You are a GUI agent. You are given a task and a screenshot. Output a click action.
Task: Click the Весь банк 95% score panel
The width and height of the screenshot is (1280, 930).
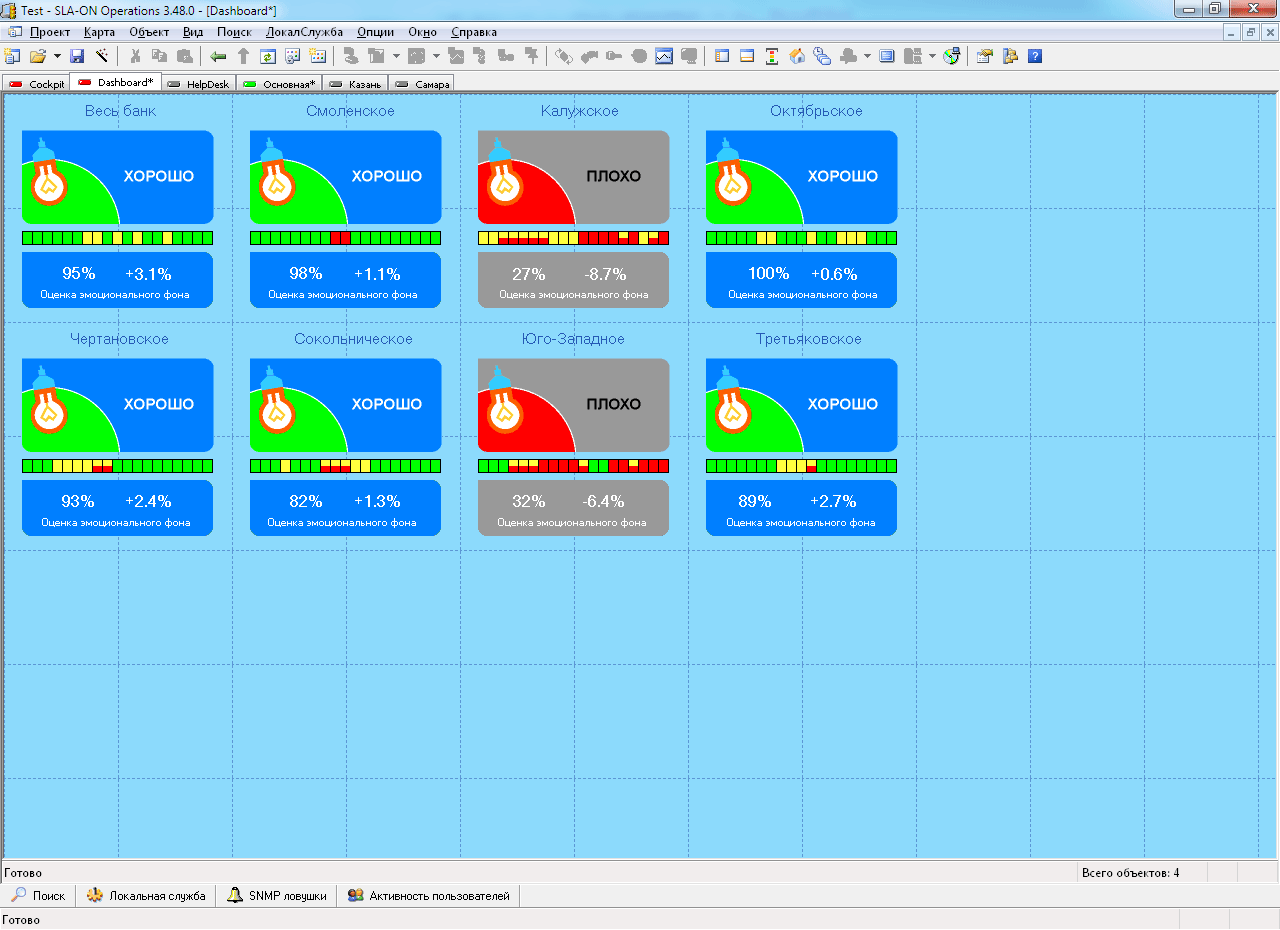pos(117,280)
